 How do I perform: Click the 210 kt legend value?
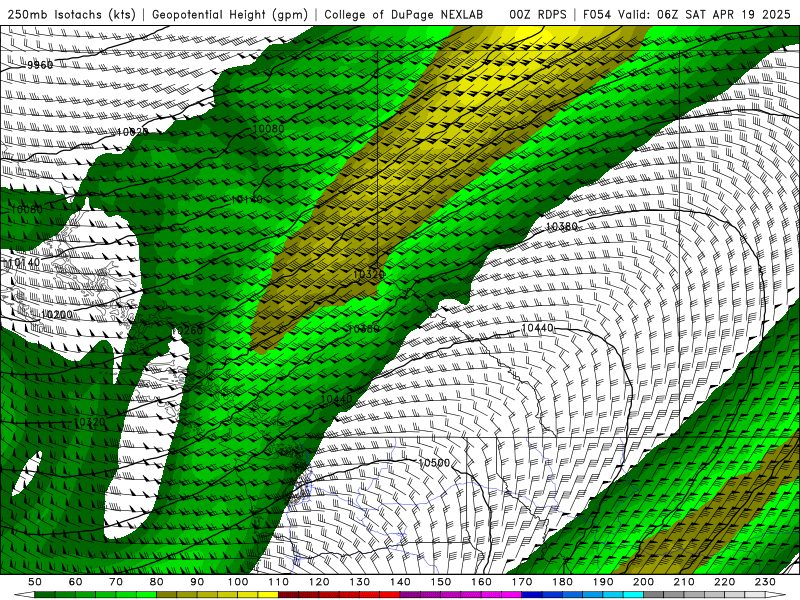click(x=684, y=582)
